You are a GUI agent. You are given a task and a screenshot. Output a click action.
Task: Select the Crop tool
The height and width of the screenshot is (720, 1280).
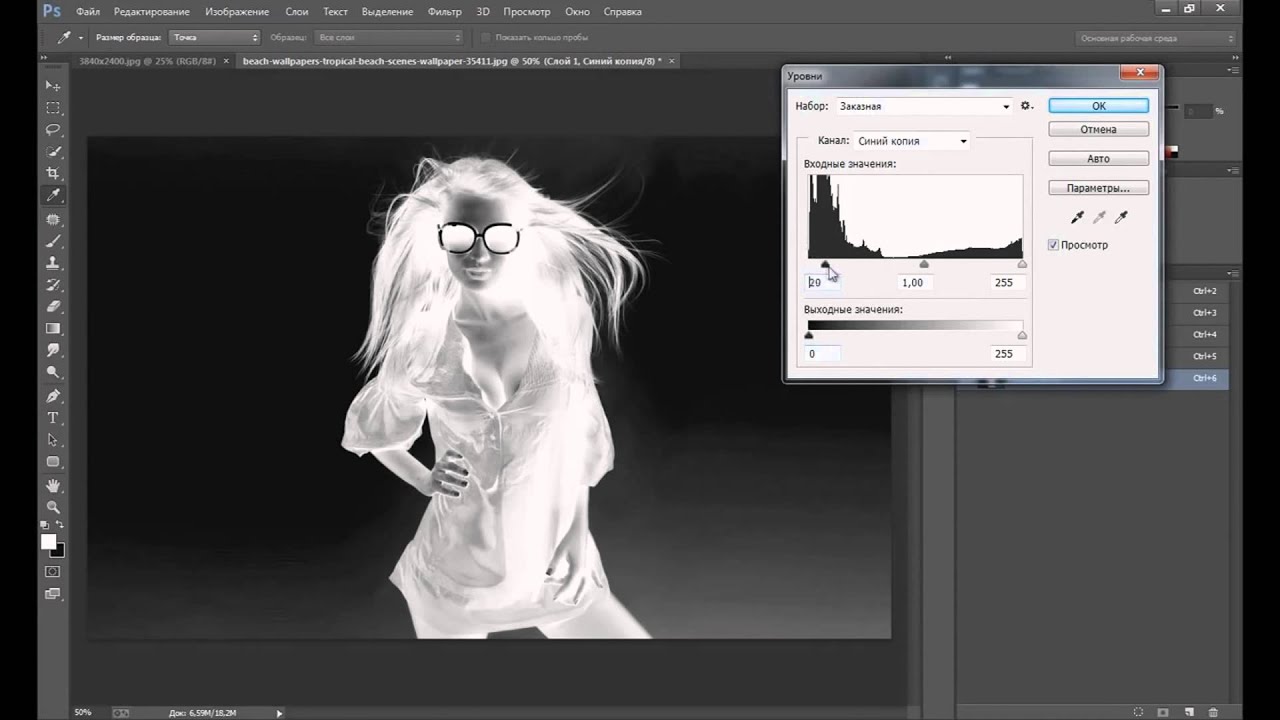pos(53,174)
